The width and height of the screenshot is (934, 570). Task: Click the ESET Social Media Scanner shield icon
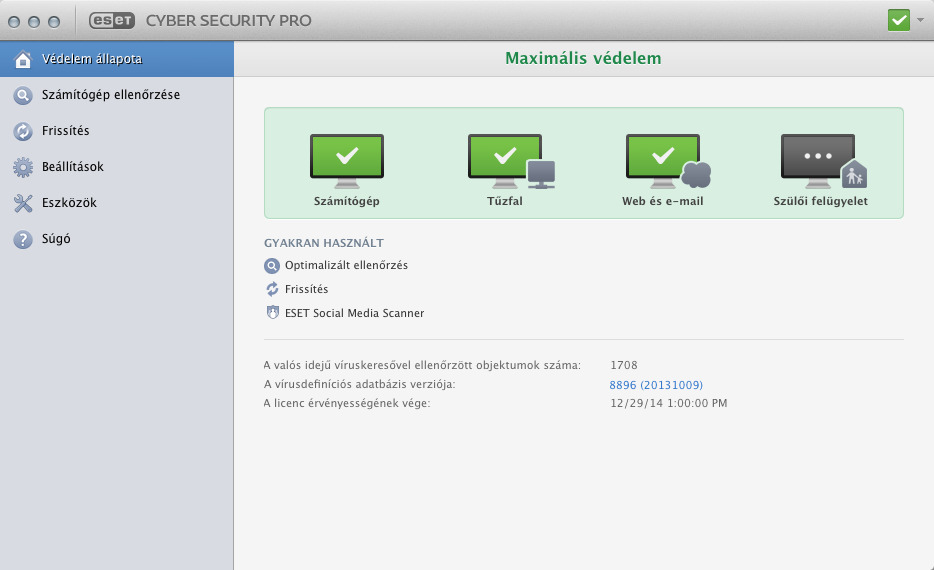click(x=272, y=313)
